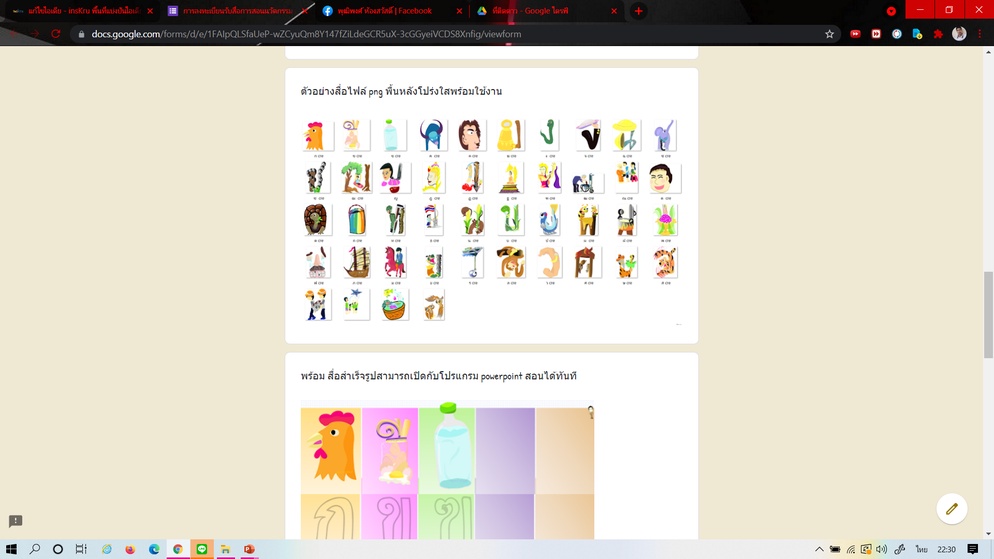The width and height of the screenshot is (994, 559).
Task: Open the Chrome extensions puzzle icon
Action: (x=938, y=34)
